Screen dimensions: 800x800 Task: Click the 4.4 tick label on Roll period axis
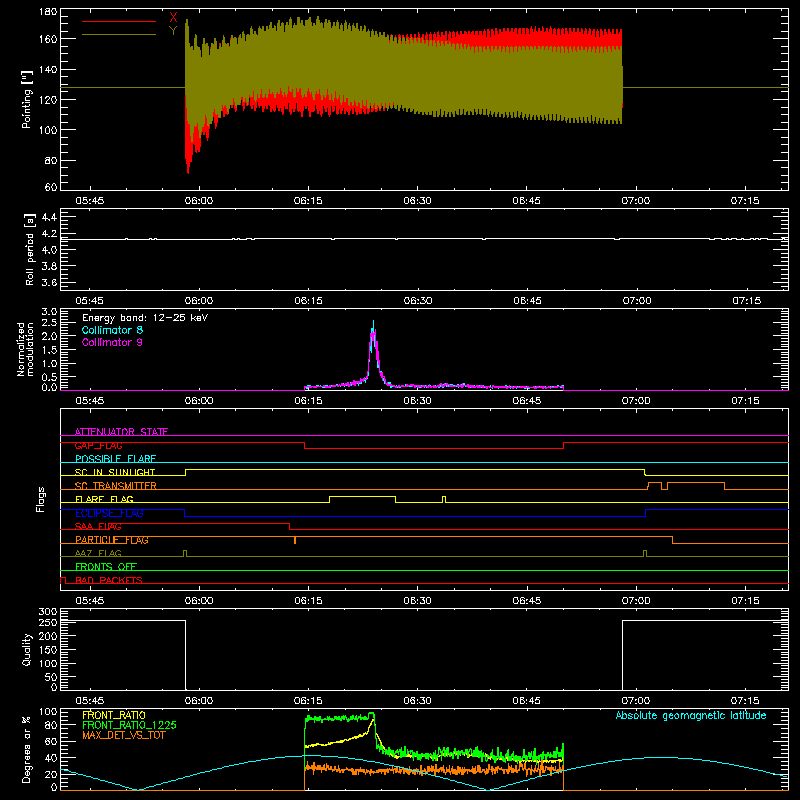[49, 218]
